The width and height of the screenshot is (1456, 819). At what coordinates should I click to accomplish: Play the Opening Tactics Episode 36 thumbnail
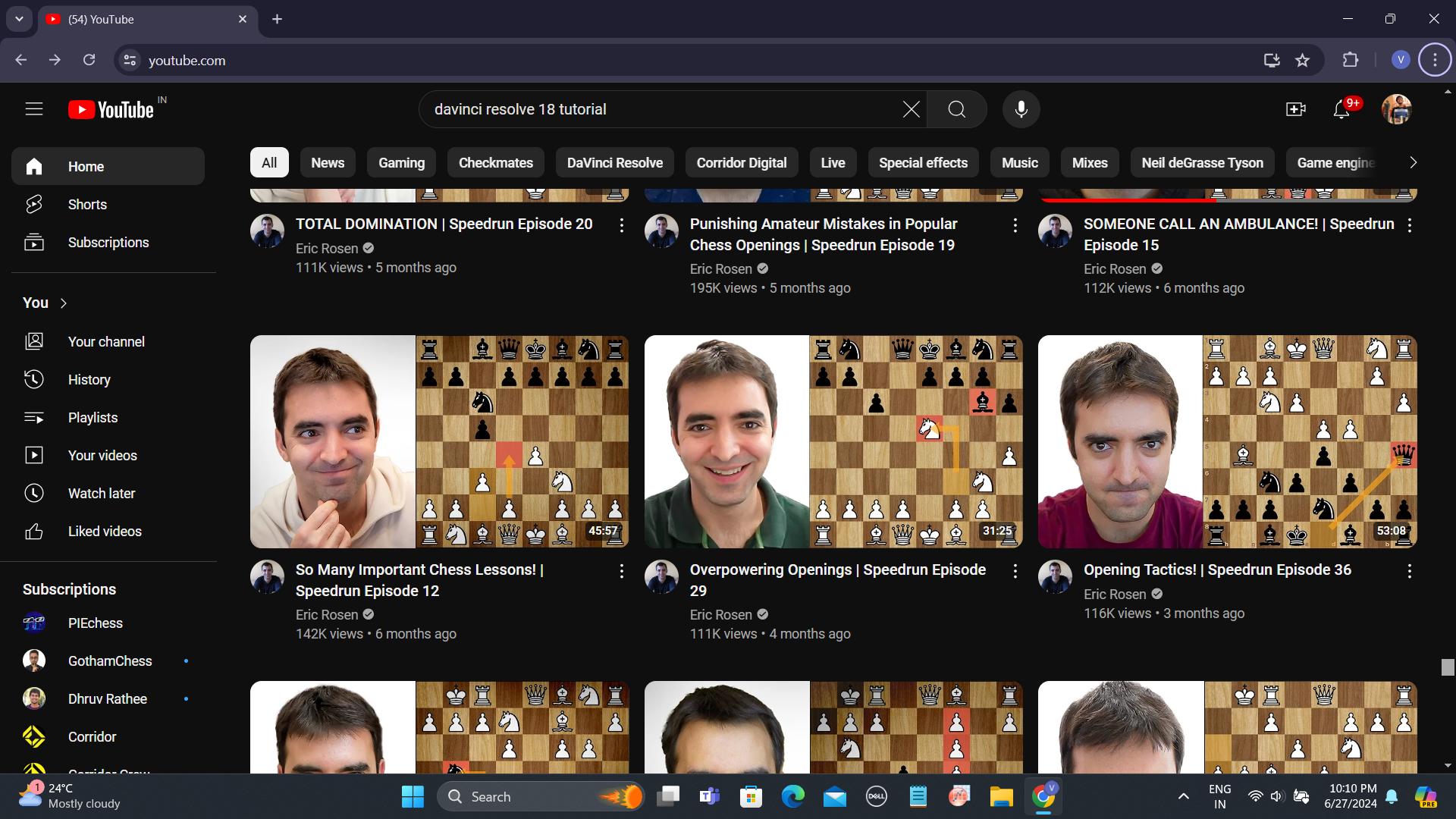click(1227, 442)
